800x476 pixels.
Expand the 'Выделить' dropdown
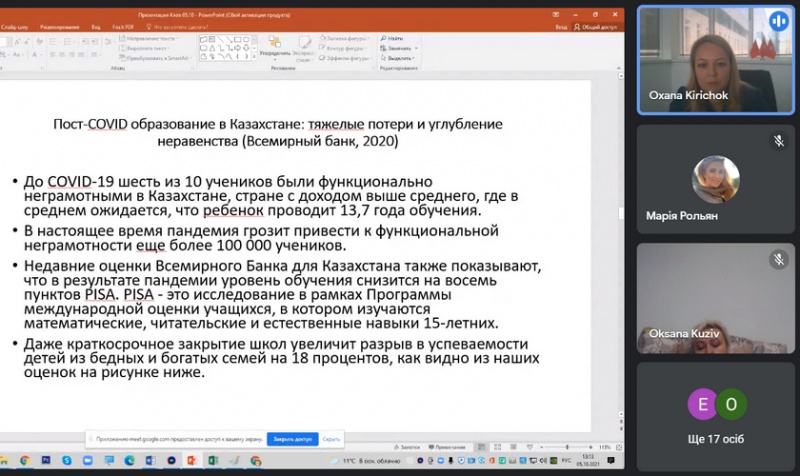[400, 56]
